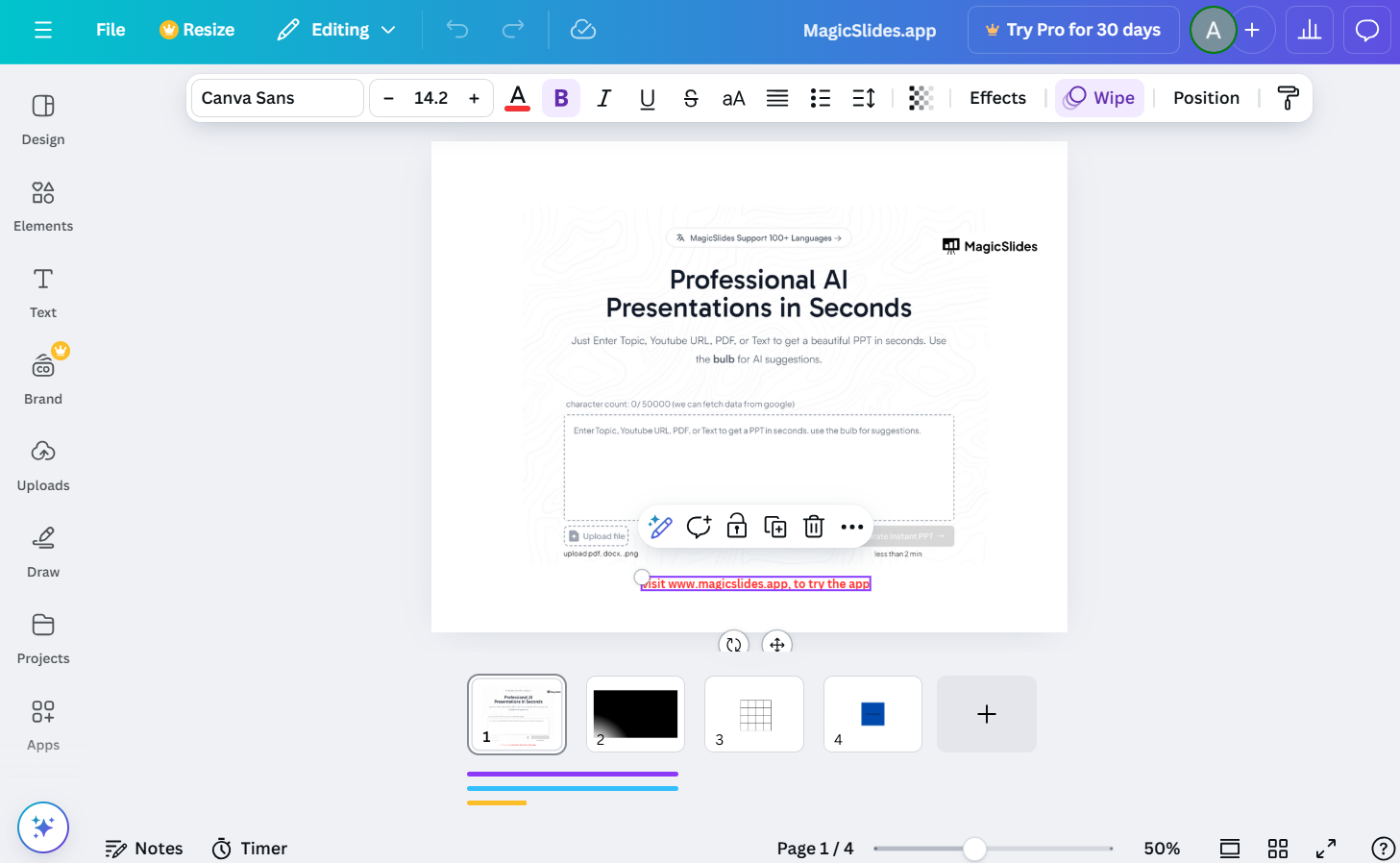
Task: Open the Text side panel
Action: 43,293
